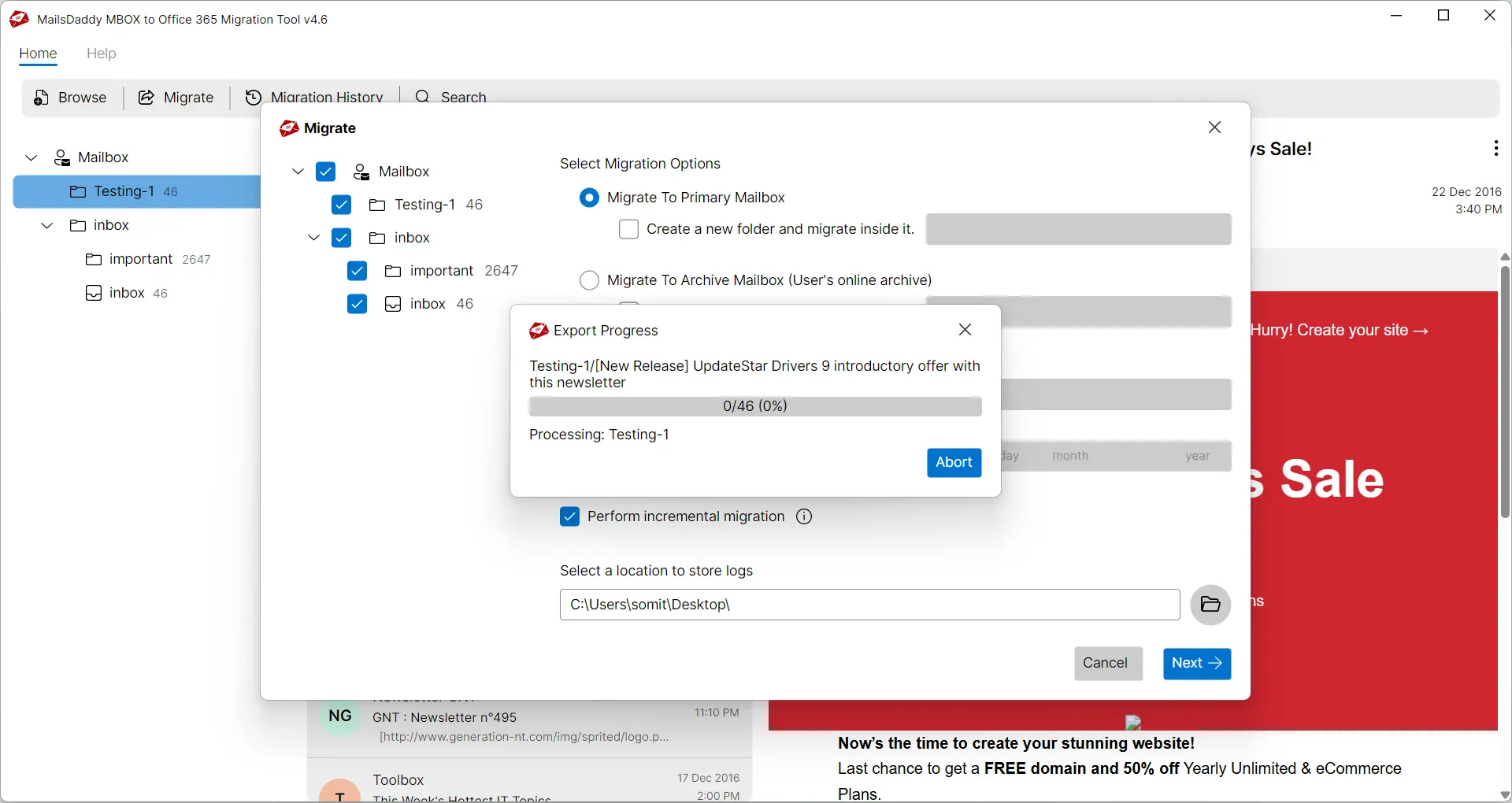Select Migrate To Archive Mailbox option
Screen dimensions: 1512x803
tap(589, 280)
